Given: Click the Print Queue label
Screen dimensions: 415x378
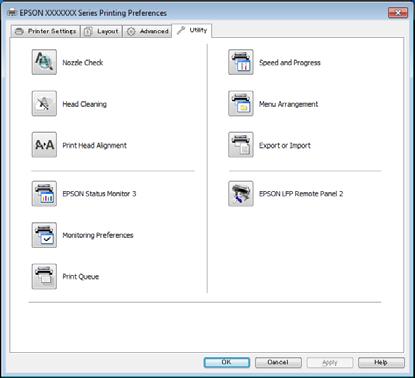Looking at the screenshot, I should point(81,277).
